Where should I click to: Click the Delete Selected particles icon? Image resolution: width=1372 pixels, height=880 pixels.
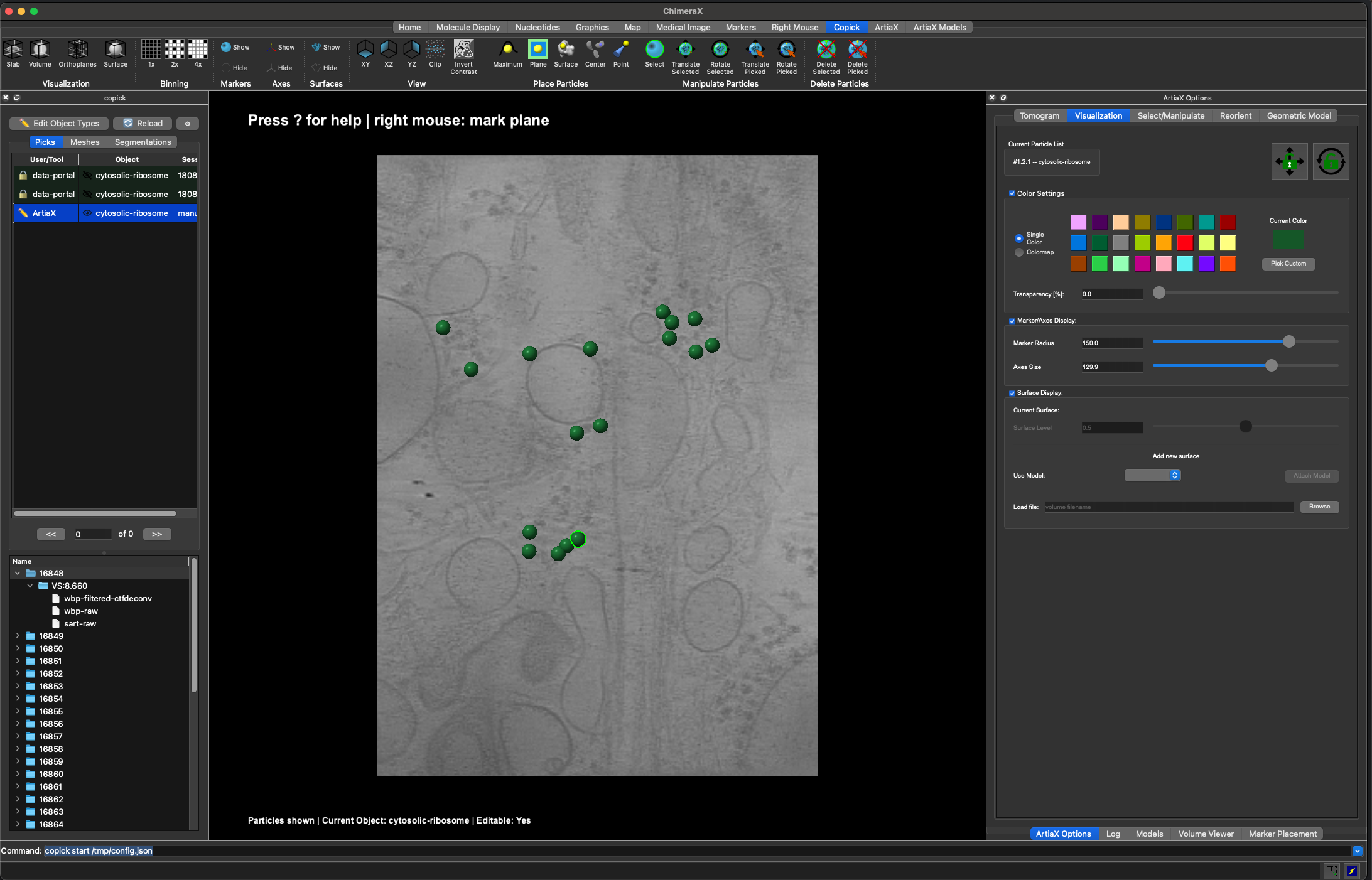tap(826, 50)
